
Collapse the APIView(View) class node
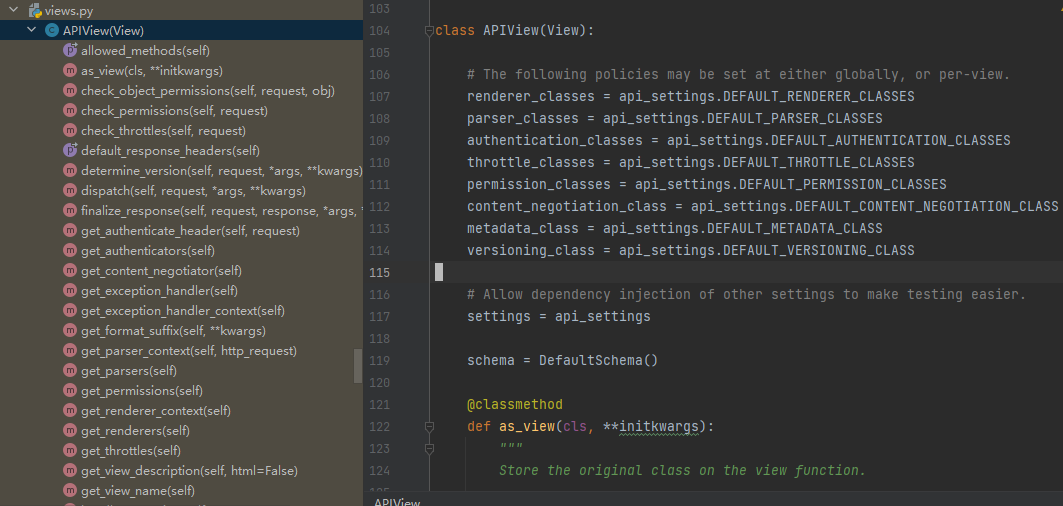coord(31,30)
